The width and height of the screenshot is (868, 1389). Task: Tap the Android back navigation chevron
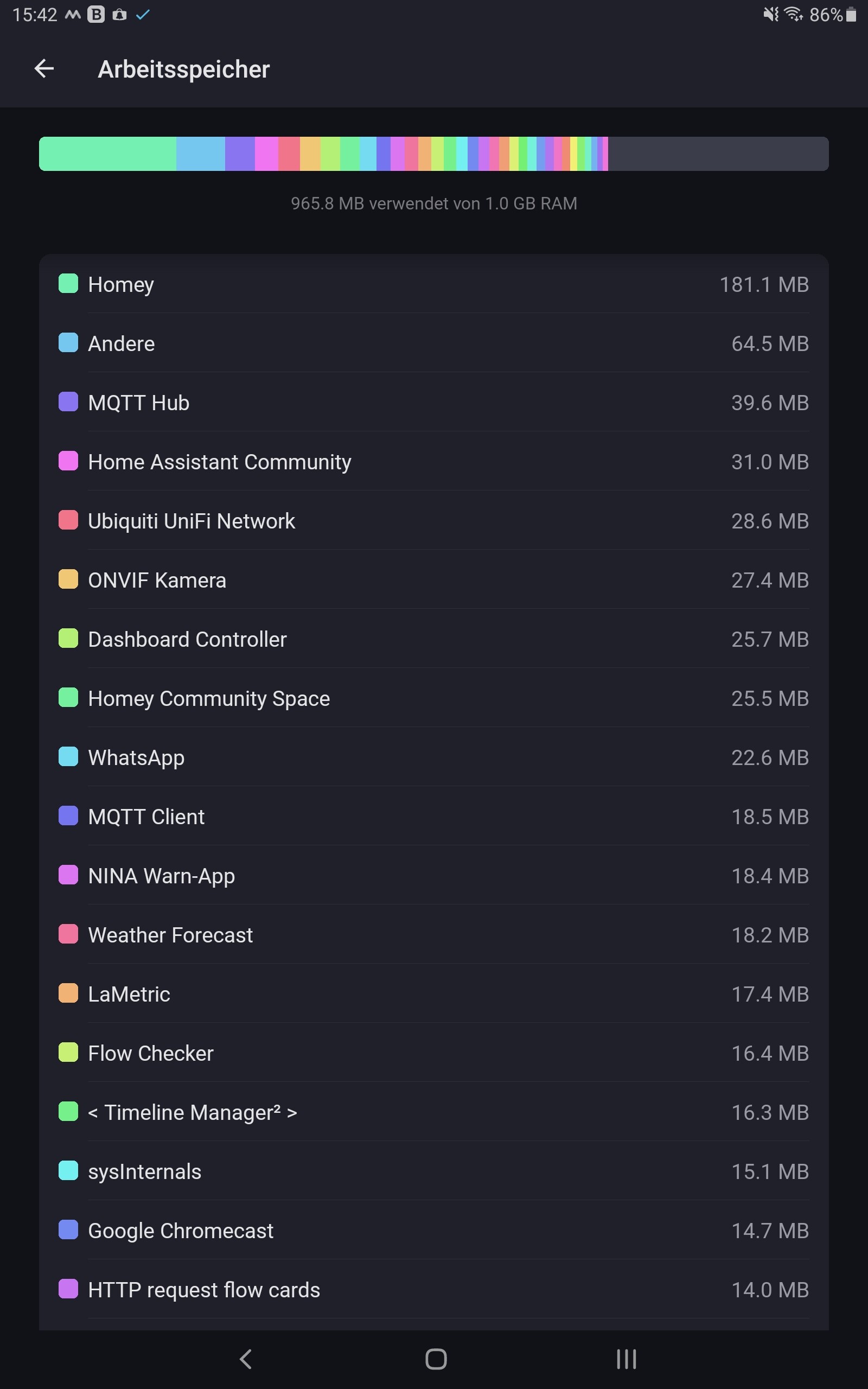pos(246,1359)
